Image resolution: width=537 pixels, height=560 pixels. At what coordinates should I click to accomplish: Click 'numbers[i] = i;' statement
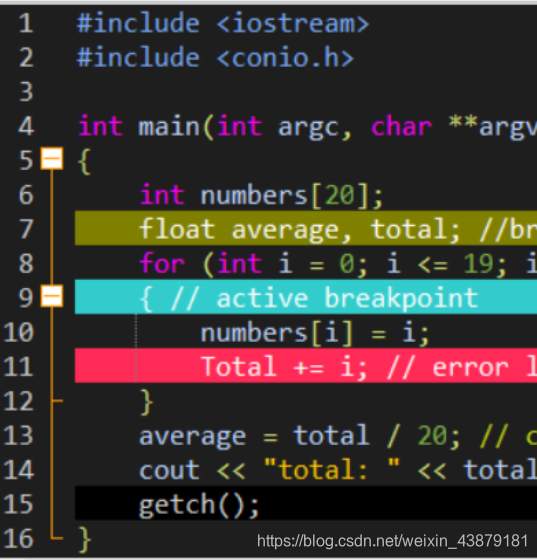[315, 333]
